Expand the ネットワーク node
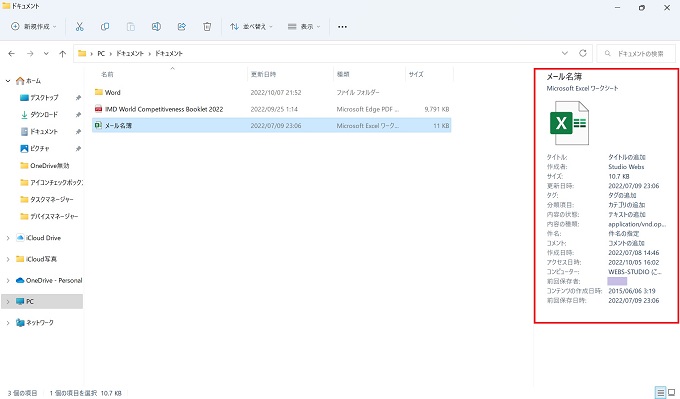 pos(8,323)
